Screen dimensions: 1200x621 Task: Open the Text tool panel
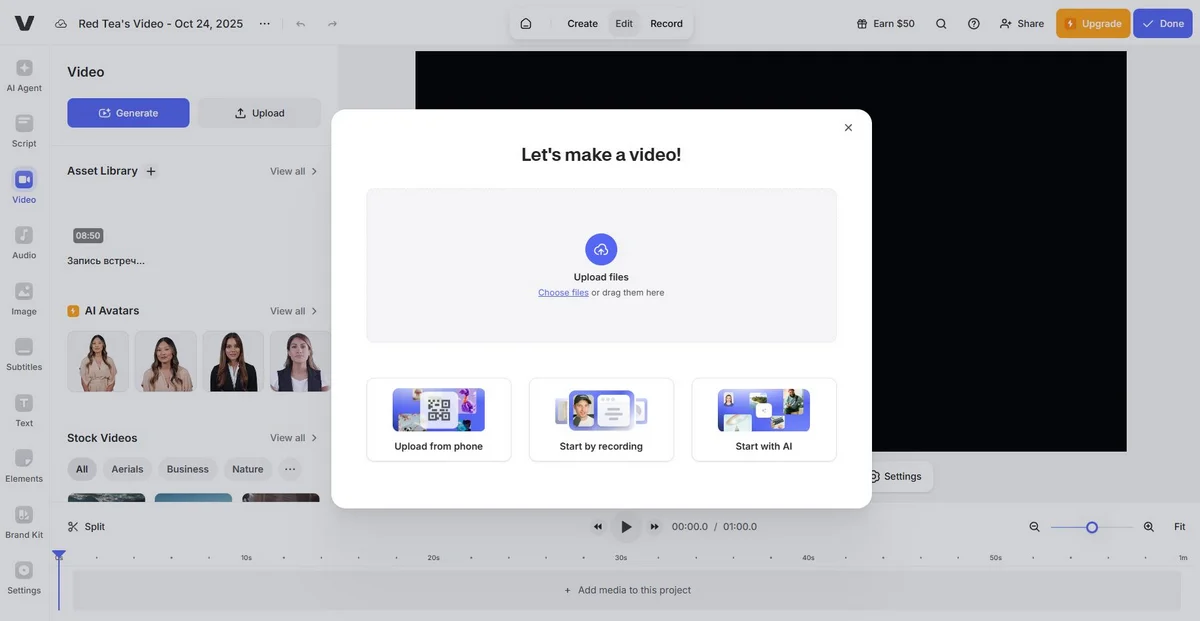(24, 411)
